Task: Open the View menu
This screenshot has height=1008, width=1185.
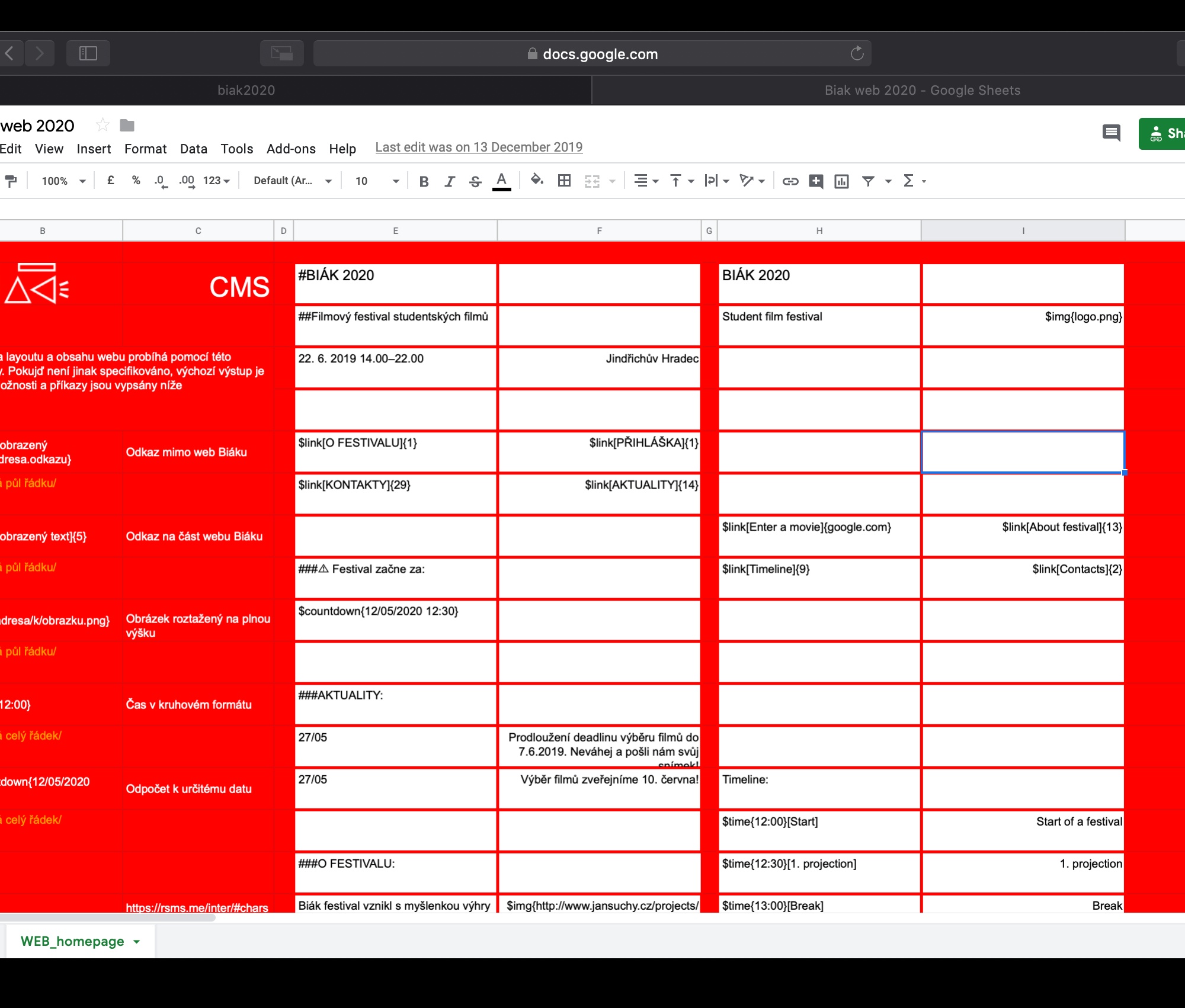Action: coord(49,149)
